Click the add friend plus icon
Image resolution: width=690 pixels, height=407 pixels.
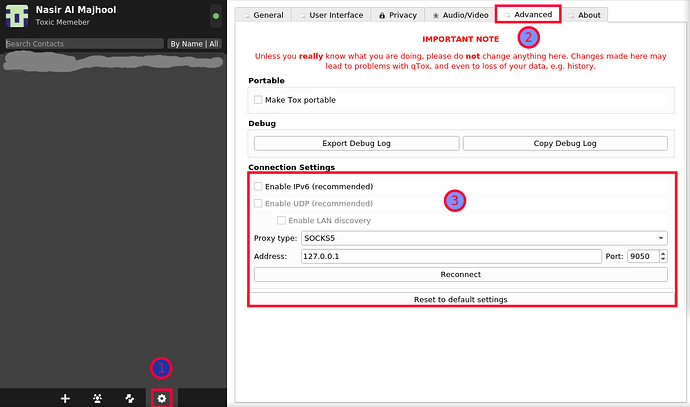65,398
